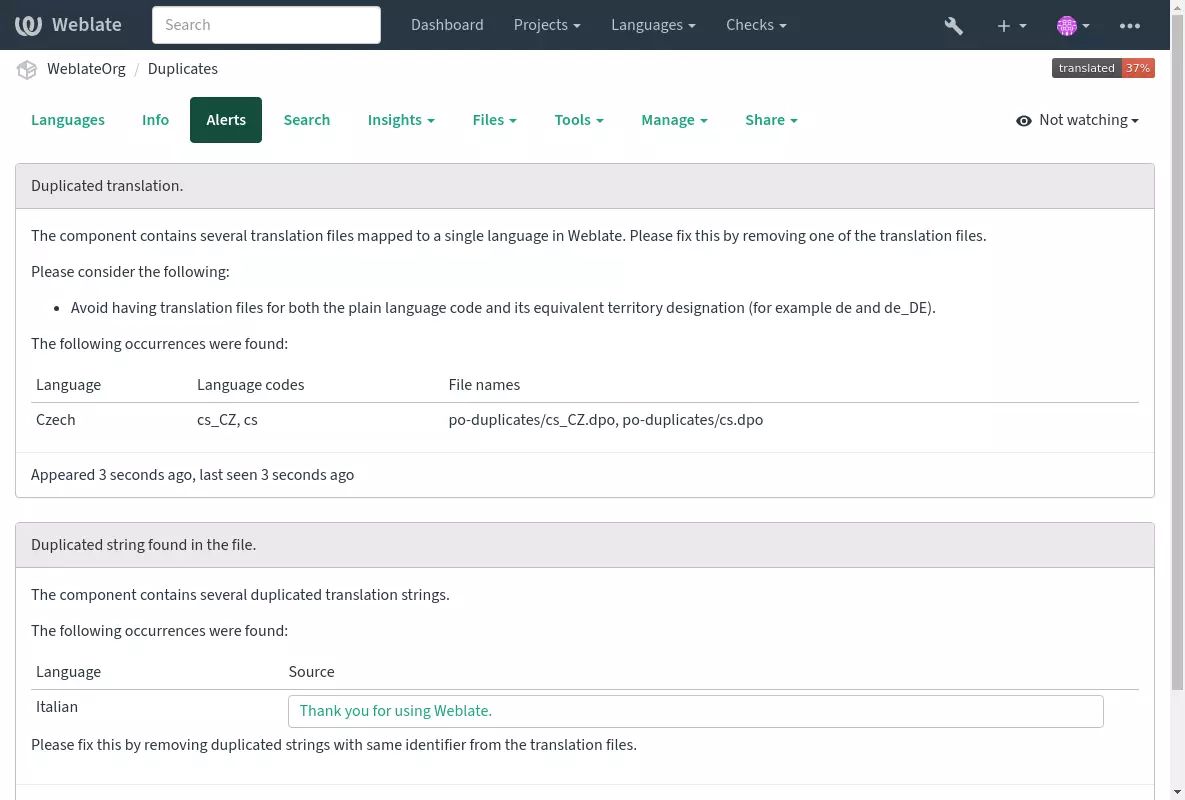
Task: Open the Insights dropdown tab
Action: (401, 120)
